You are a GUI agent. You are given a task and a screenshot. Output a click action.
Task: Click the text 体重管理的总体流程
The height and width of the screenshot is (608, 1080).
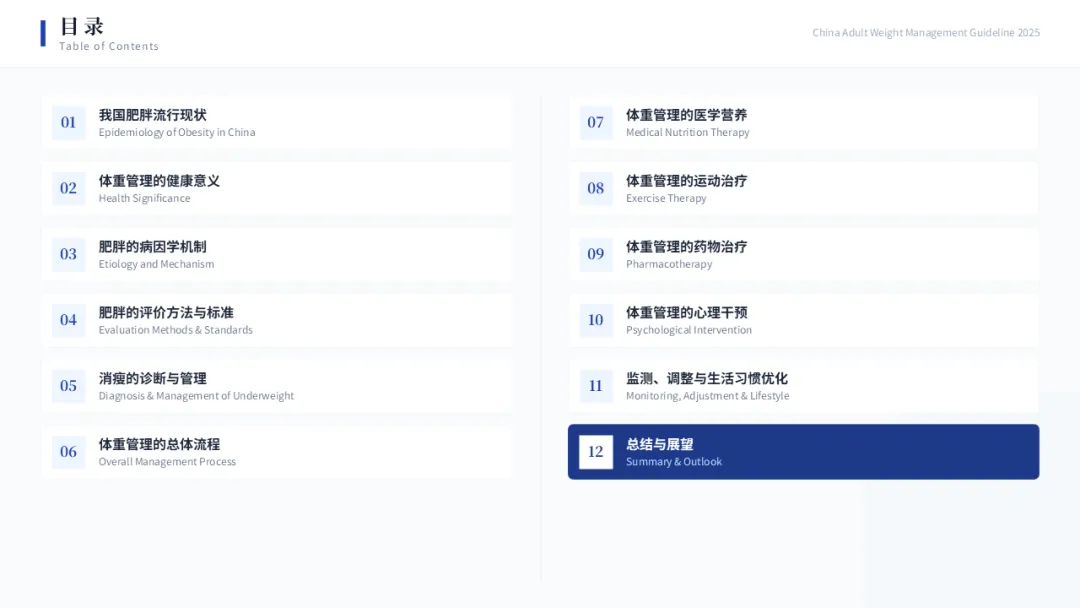click(159, 444)
